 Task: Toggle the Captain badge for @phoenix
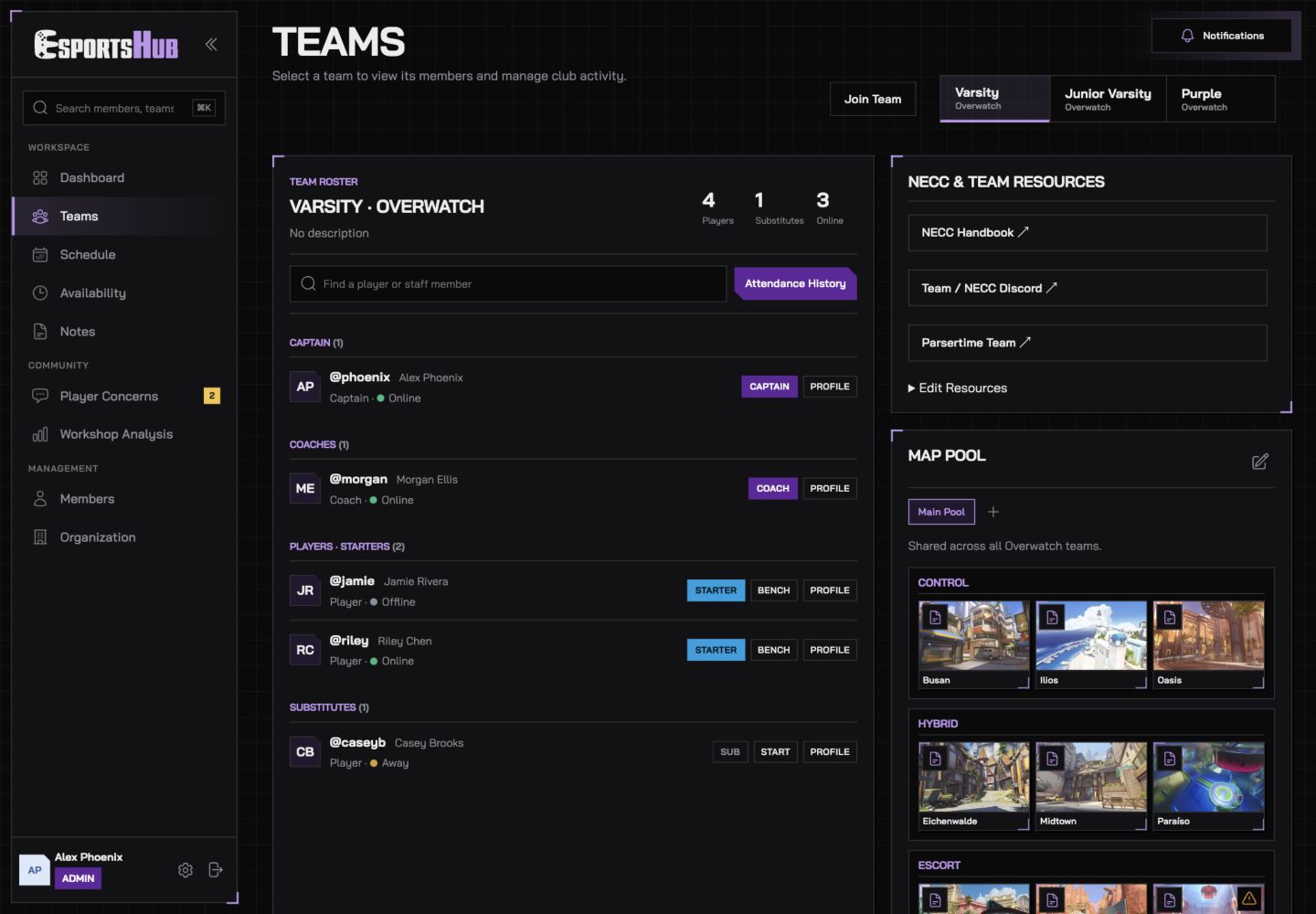(769, 387)
